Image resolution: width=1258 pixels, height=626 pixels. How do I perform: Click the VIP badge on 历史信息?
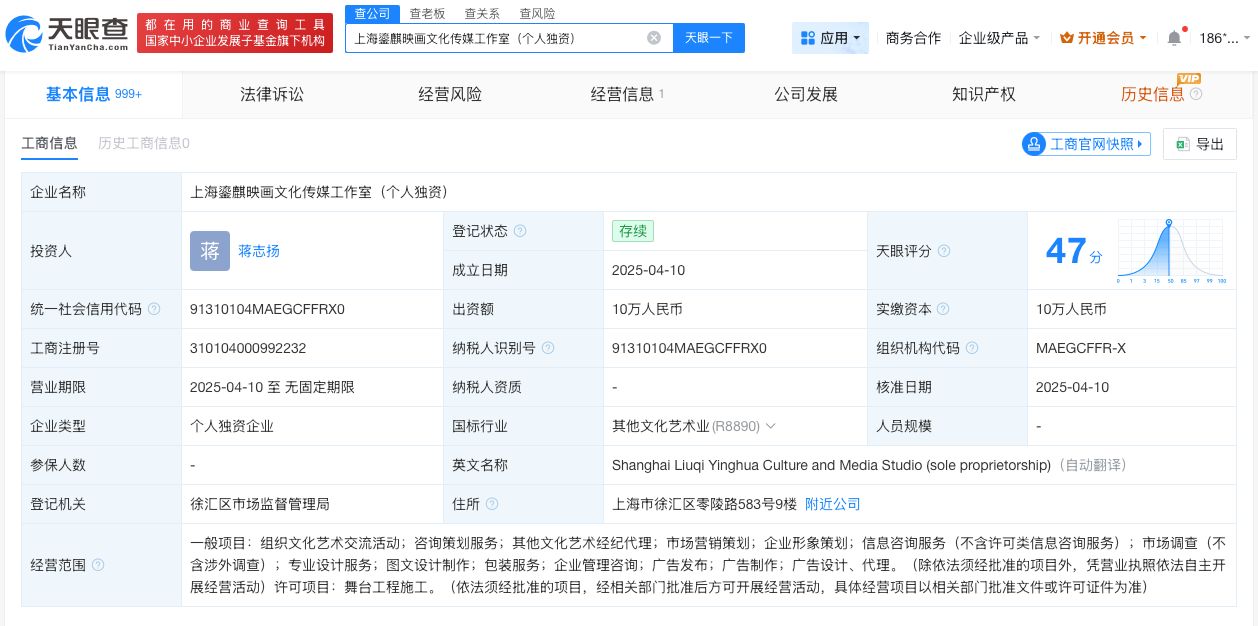point(1190,78)
